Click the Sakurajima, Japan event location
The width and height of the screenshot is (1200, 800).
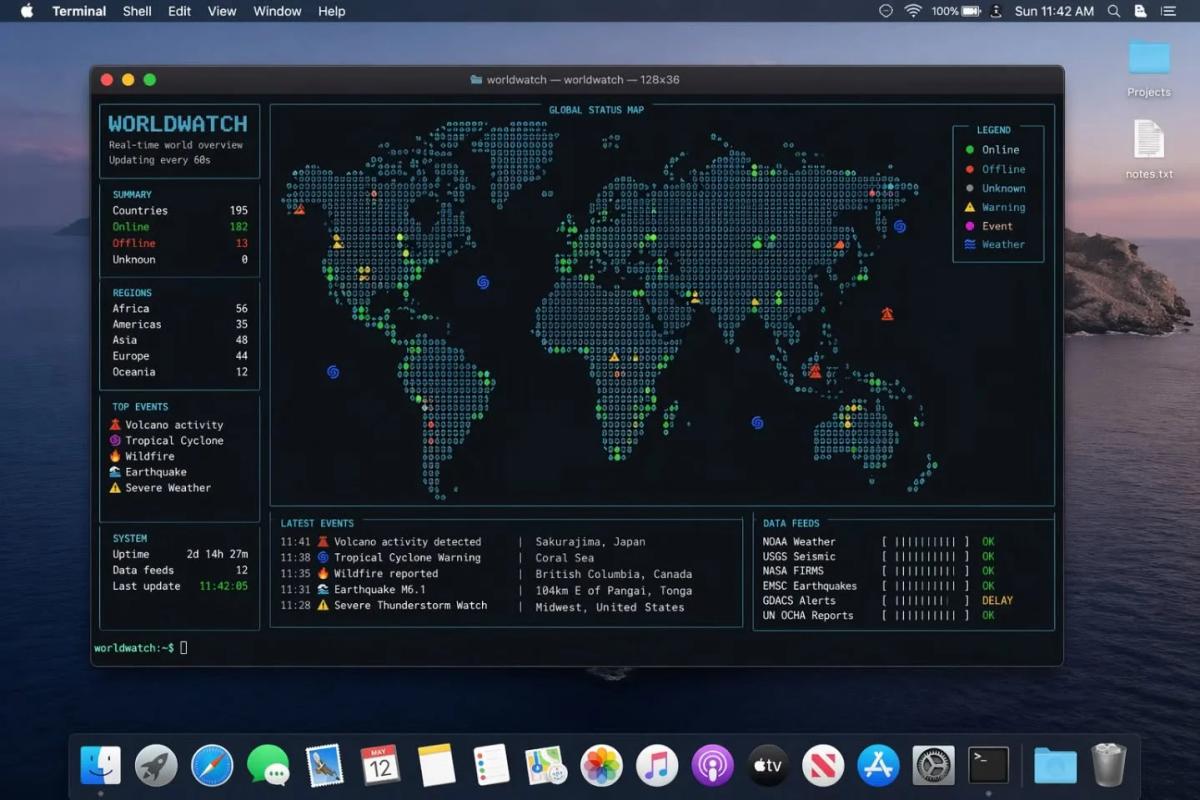tap(590, 542)
